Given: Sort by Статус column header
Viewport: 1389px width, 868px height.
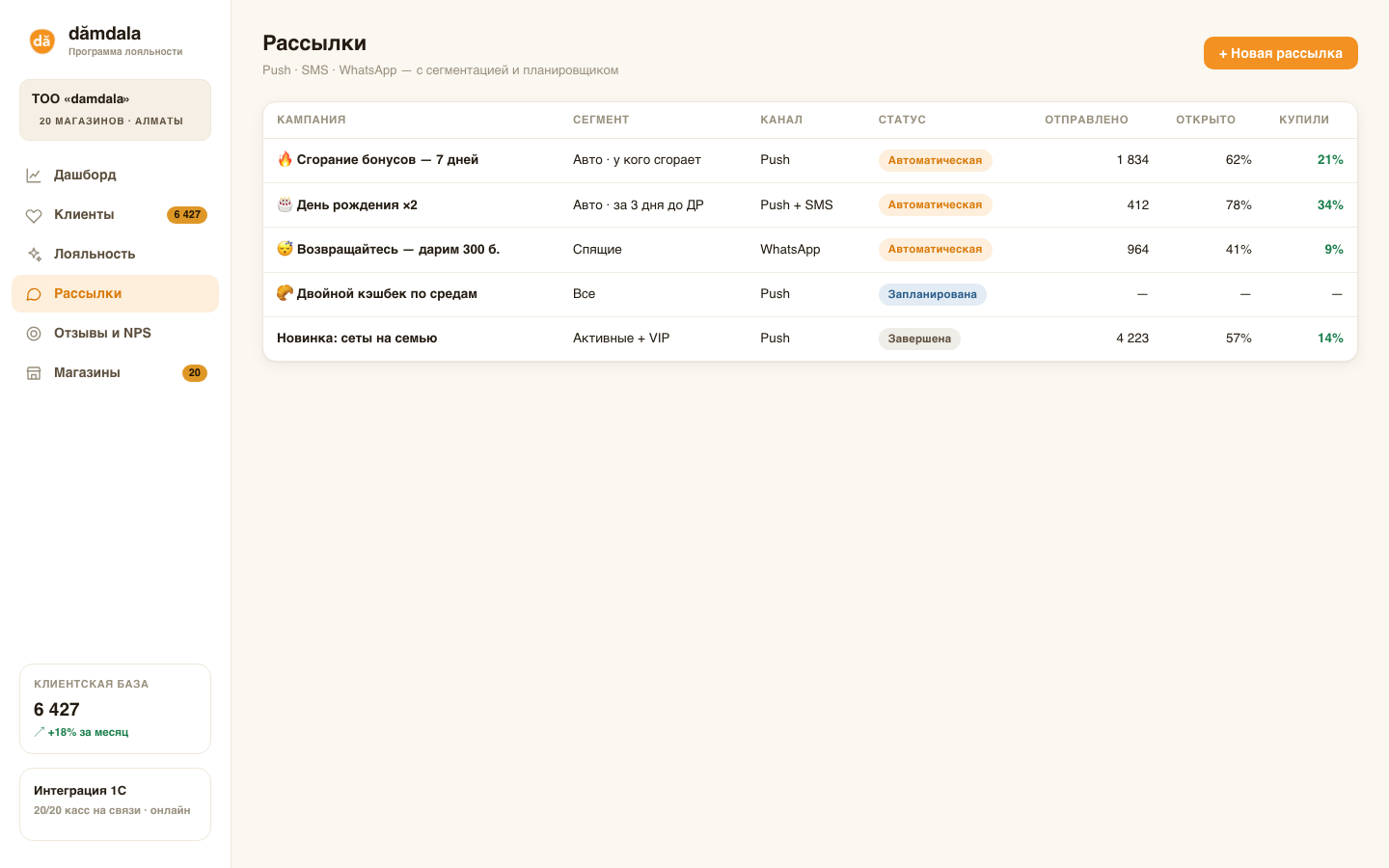Looking at the screenshot, I should [902, 120].
